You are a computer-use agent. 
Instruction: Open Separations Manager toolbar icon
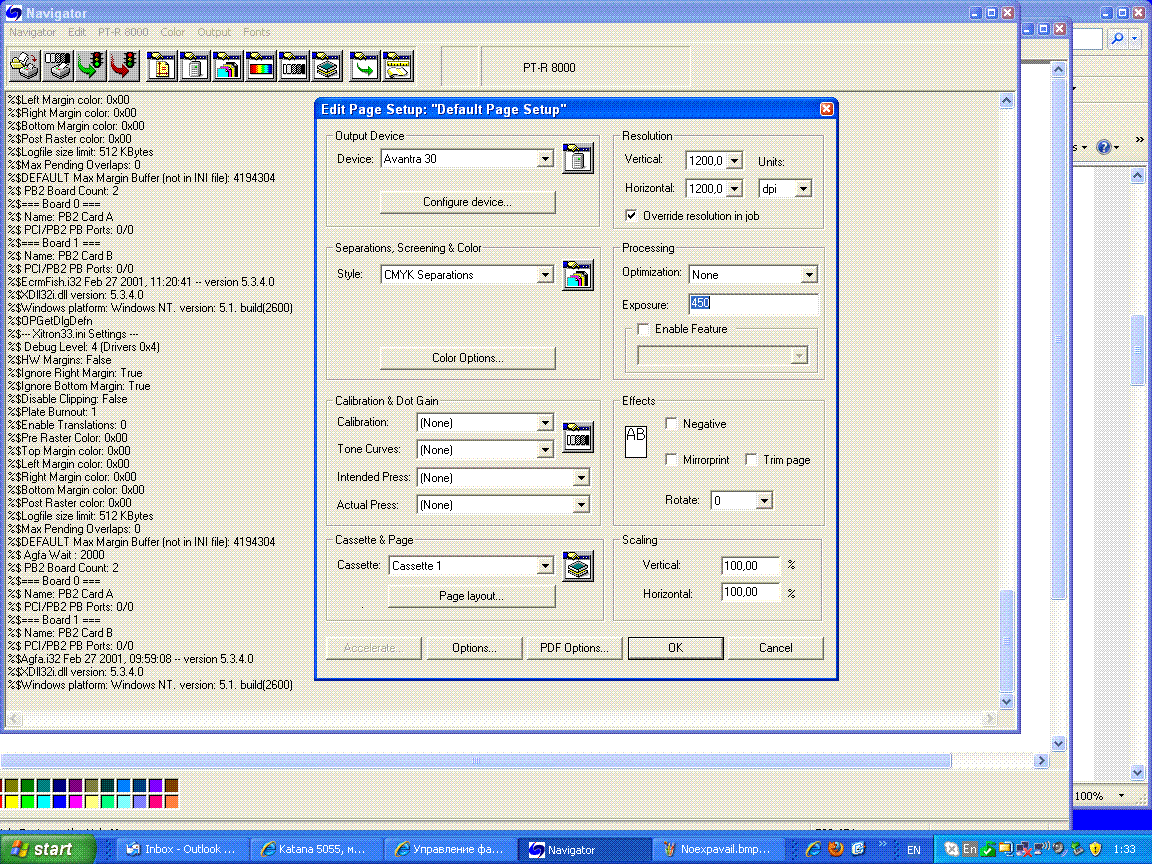[x=227, y=65]
